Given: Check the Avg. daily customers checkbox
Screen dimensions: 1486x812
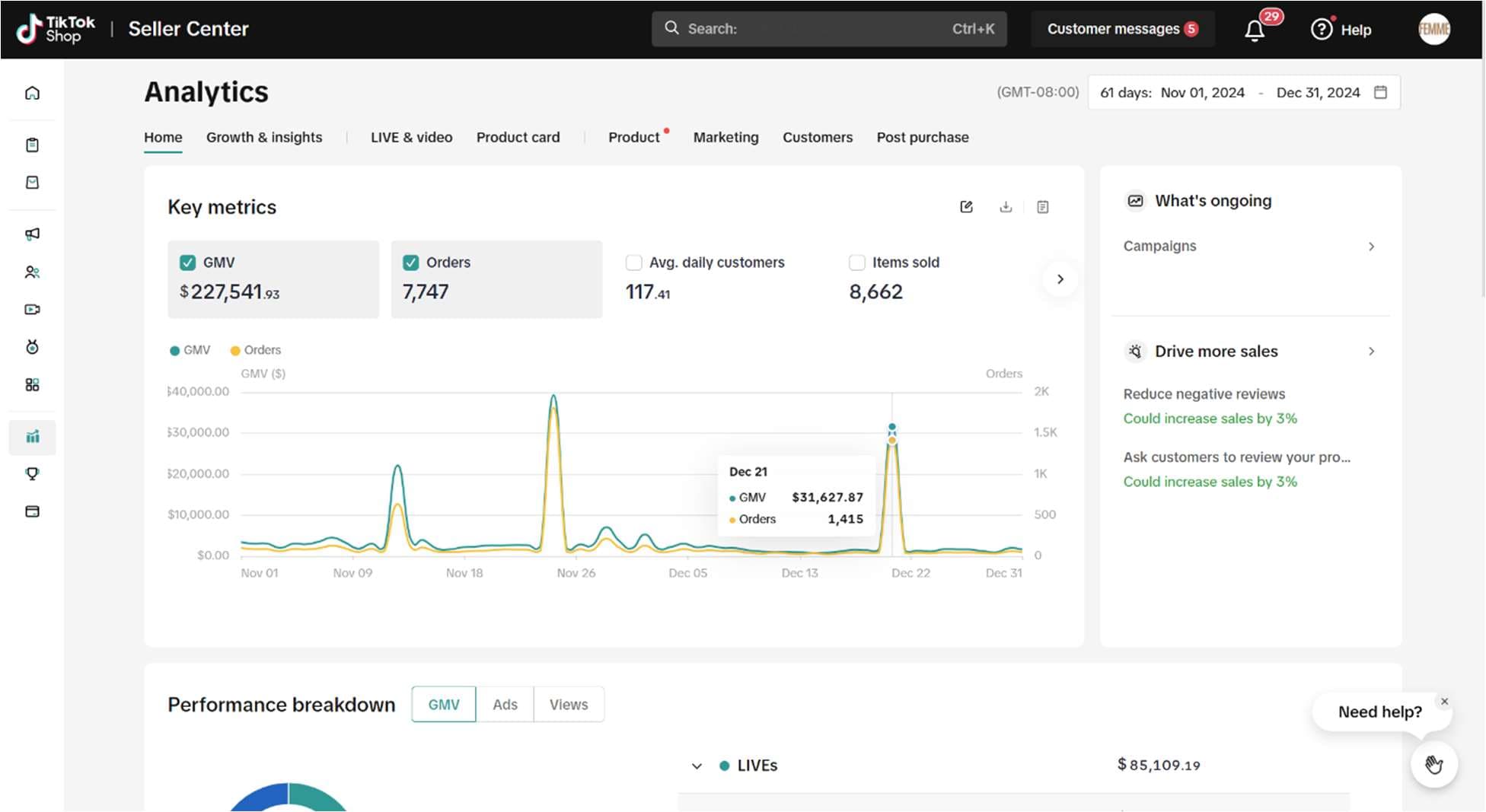Looking at the screenshot, I should tap(633, 263).
